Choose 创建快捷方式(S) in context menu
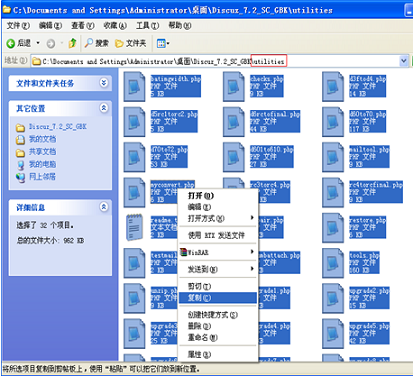This screenshot has width=413, height=376. 218,315
